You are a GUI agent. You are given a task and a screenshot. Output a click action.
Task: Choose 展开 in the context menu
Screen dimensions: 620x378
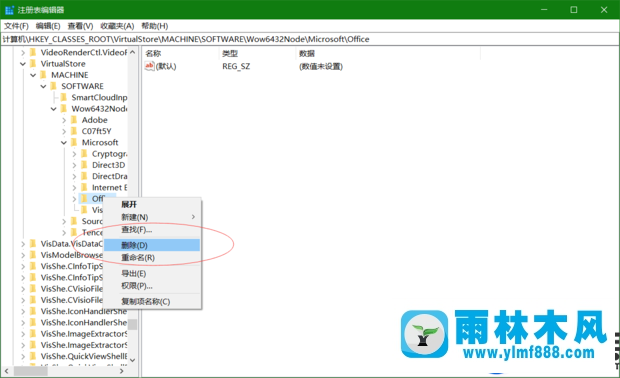pos(153,204)
